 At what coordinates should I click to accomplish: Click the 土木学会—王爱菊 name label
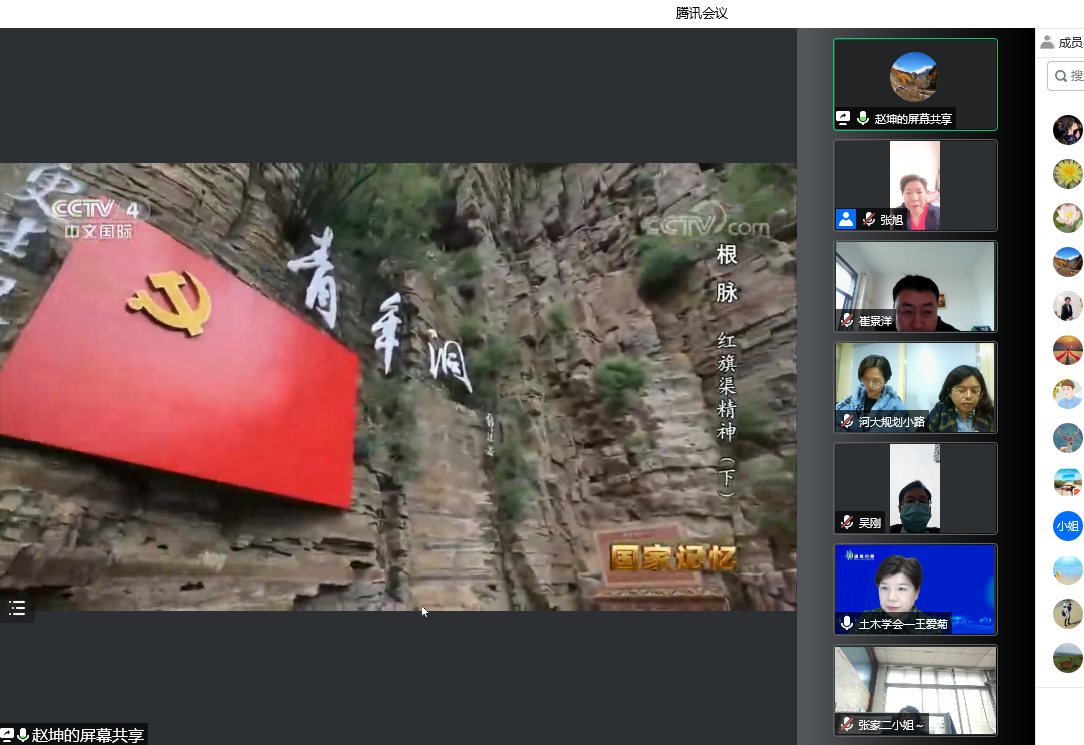[903, 624]
